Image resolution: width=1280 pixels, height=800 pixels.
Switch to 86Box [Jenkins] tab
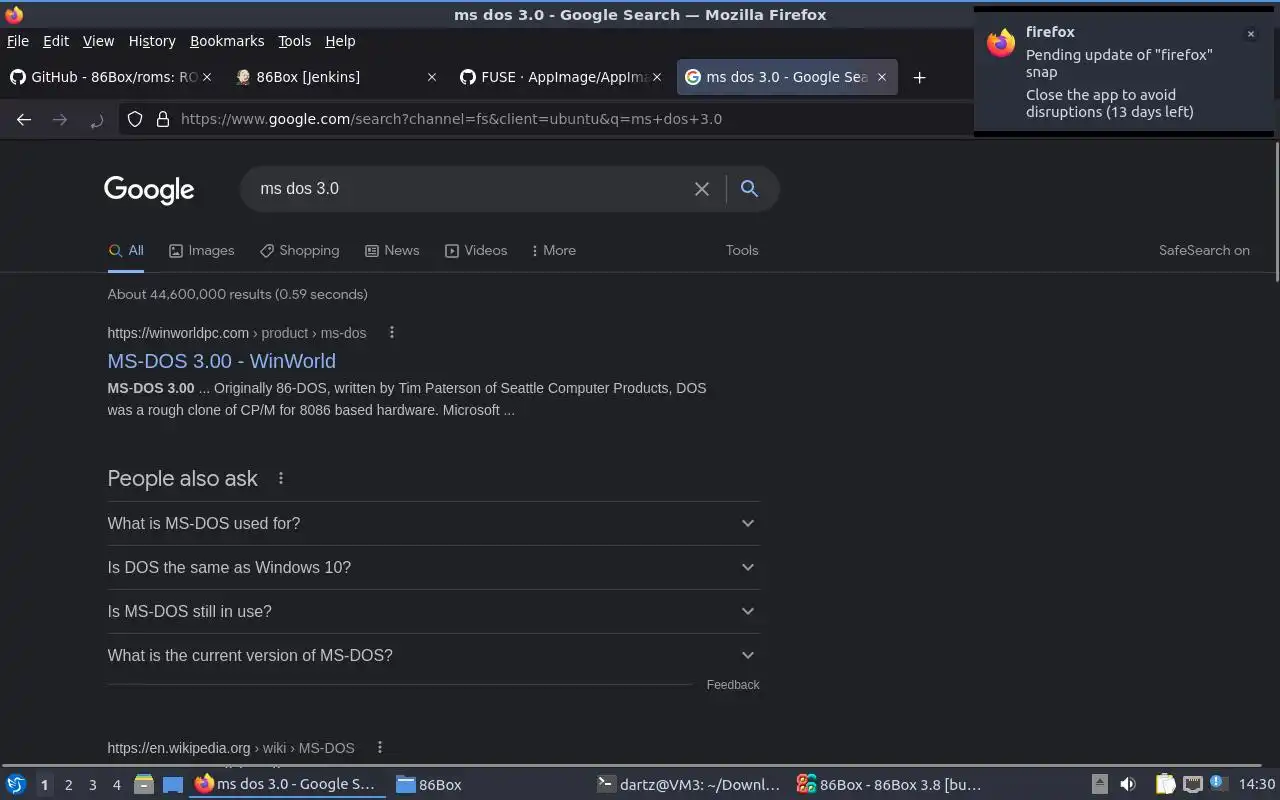(x=336, y=77)
